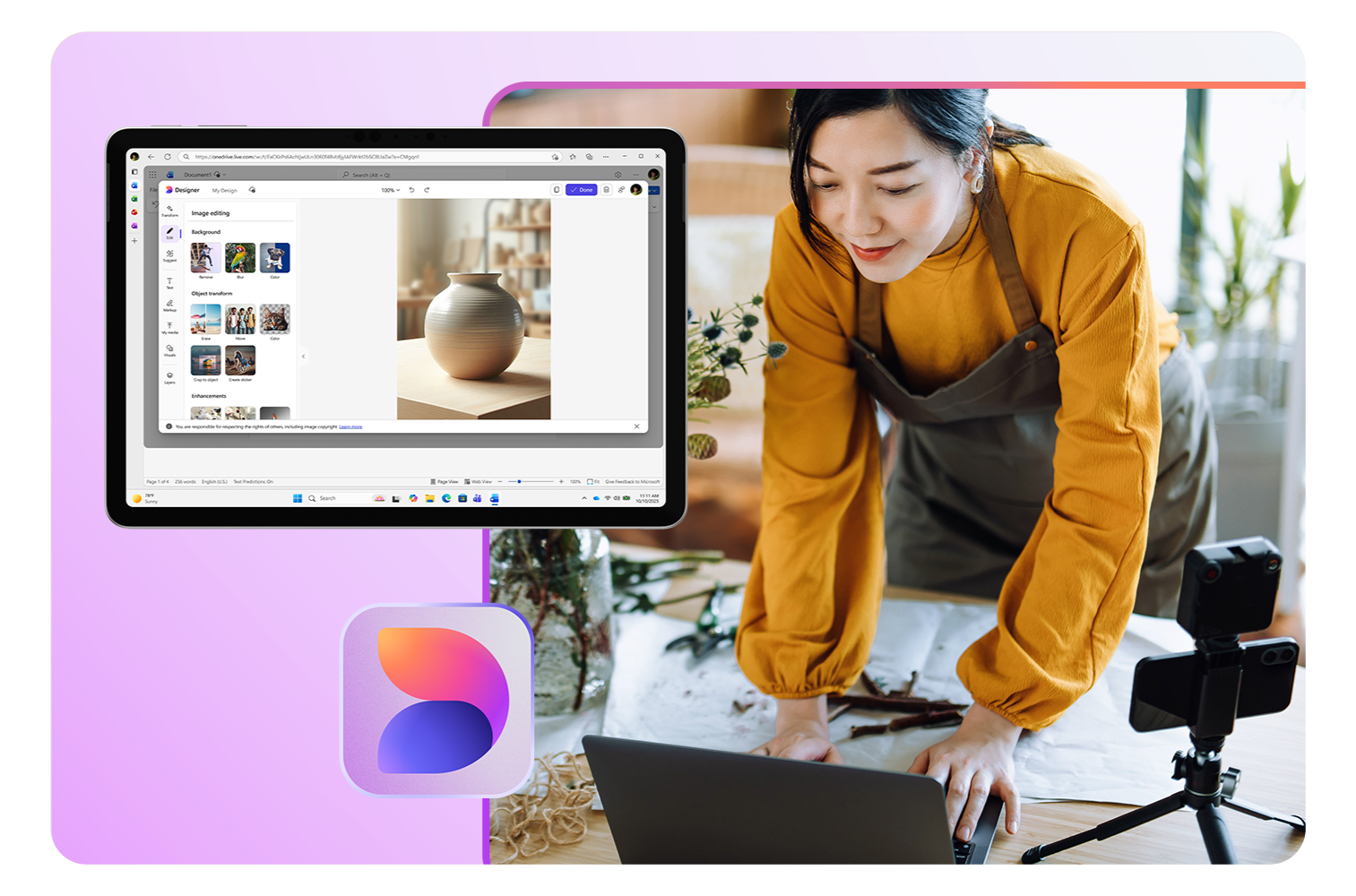Open the My media panel
Screen dimensions: 1356x896
coord(169,328)
